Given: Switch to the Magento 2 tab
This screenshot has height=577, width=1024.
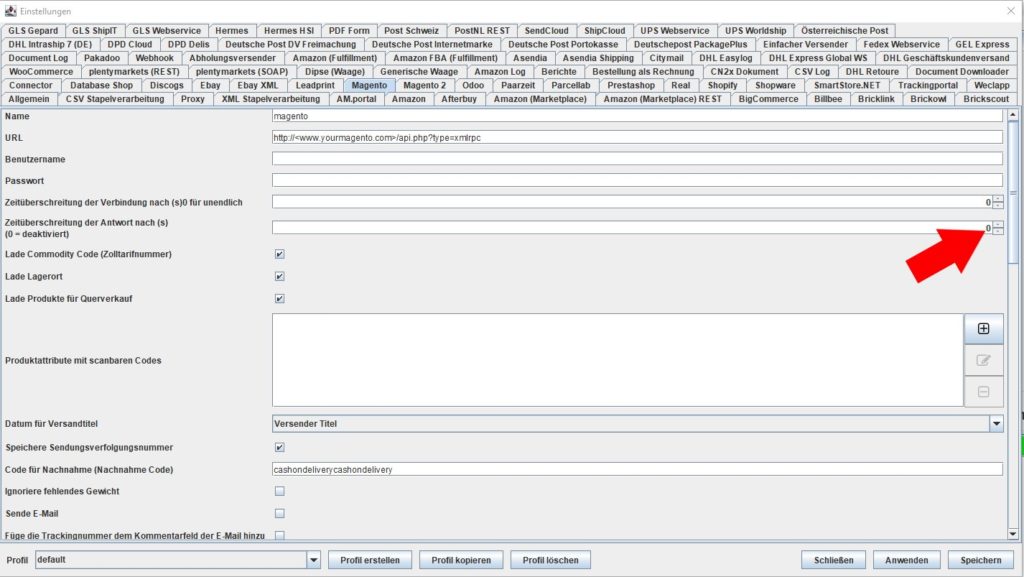Looking at the screenshot, I should click(424, 86).
